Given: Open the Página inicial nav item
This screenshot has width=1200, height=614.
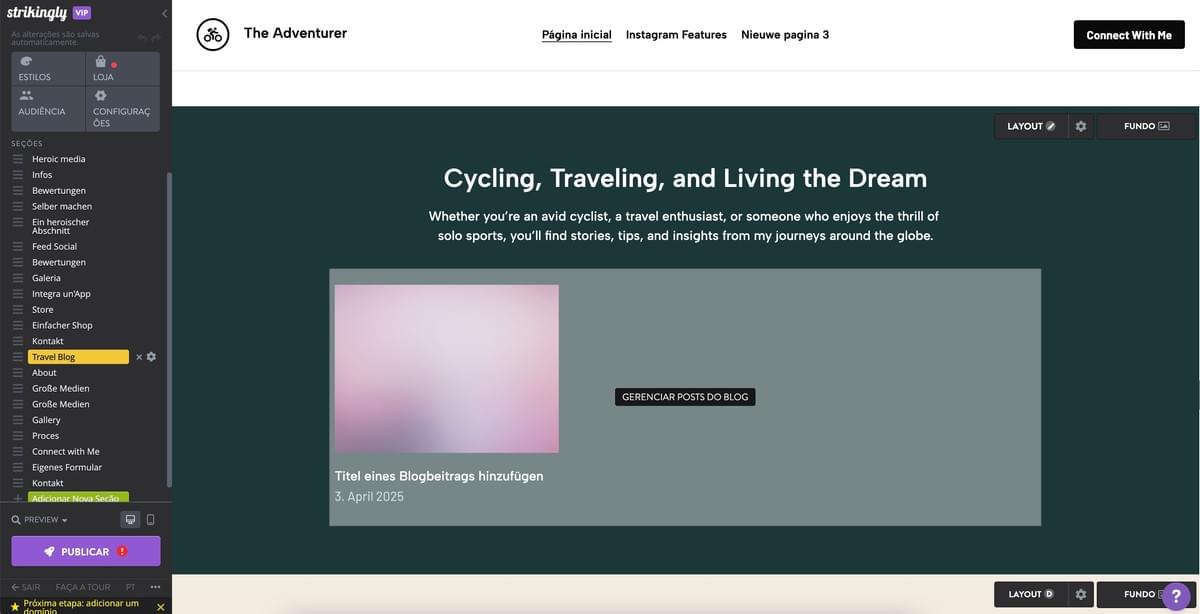Looking at the screenshot, I should 577,35.
